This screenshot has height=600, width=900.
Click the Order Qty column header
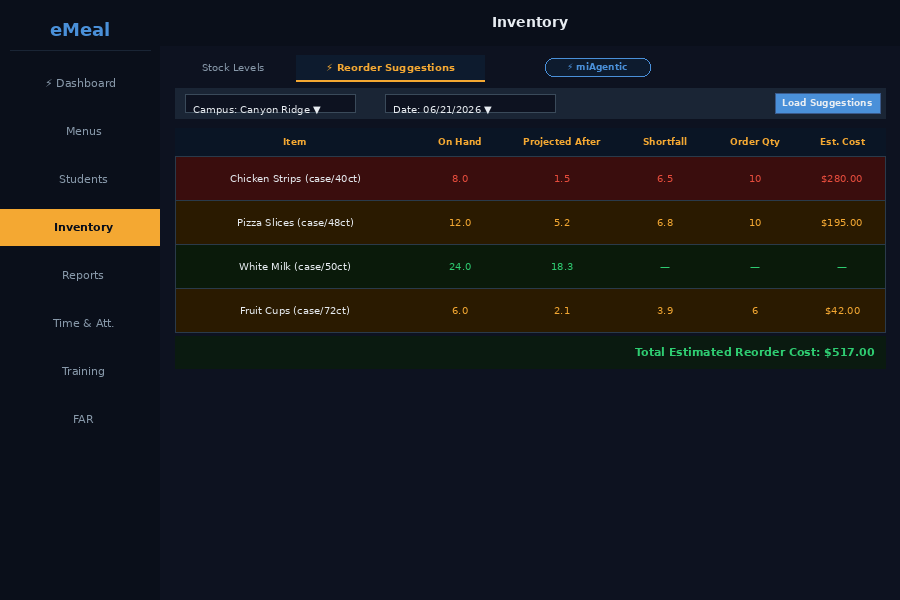(x=755, y=142)
